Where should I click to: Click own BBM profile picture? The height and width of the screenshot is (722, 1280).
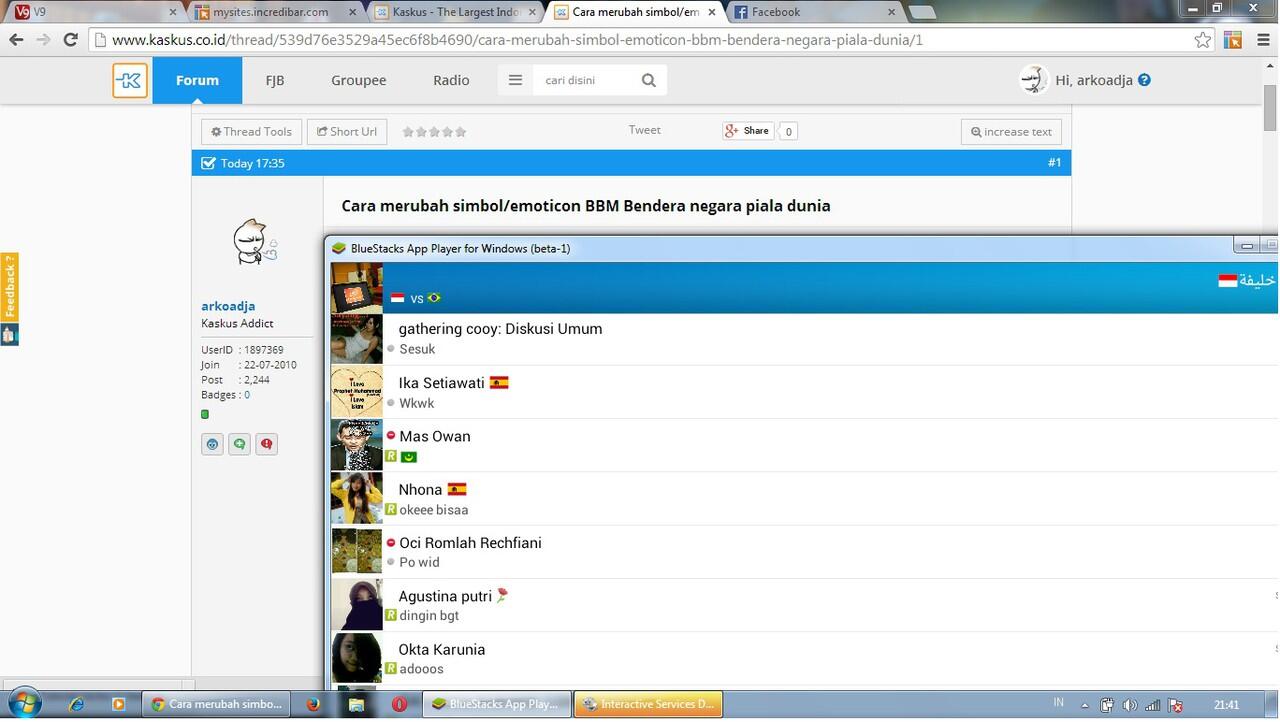pos(357,288)
